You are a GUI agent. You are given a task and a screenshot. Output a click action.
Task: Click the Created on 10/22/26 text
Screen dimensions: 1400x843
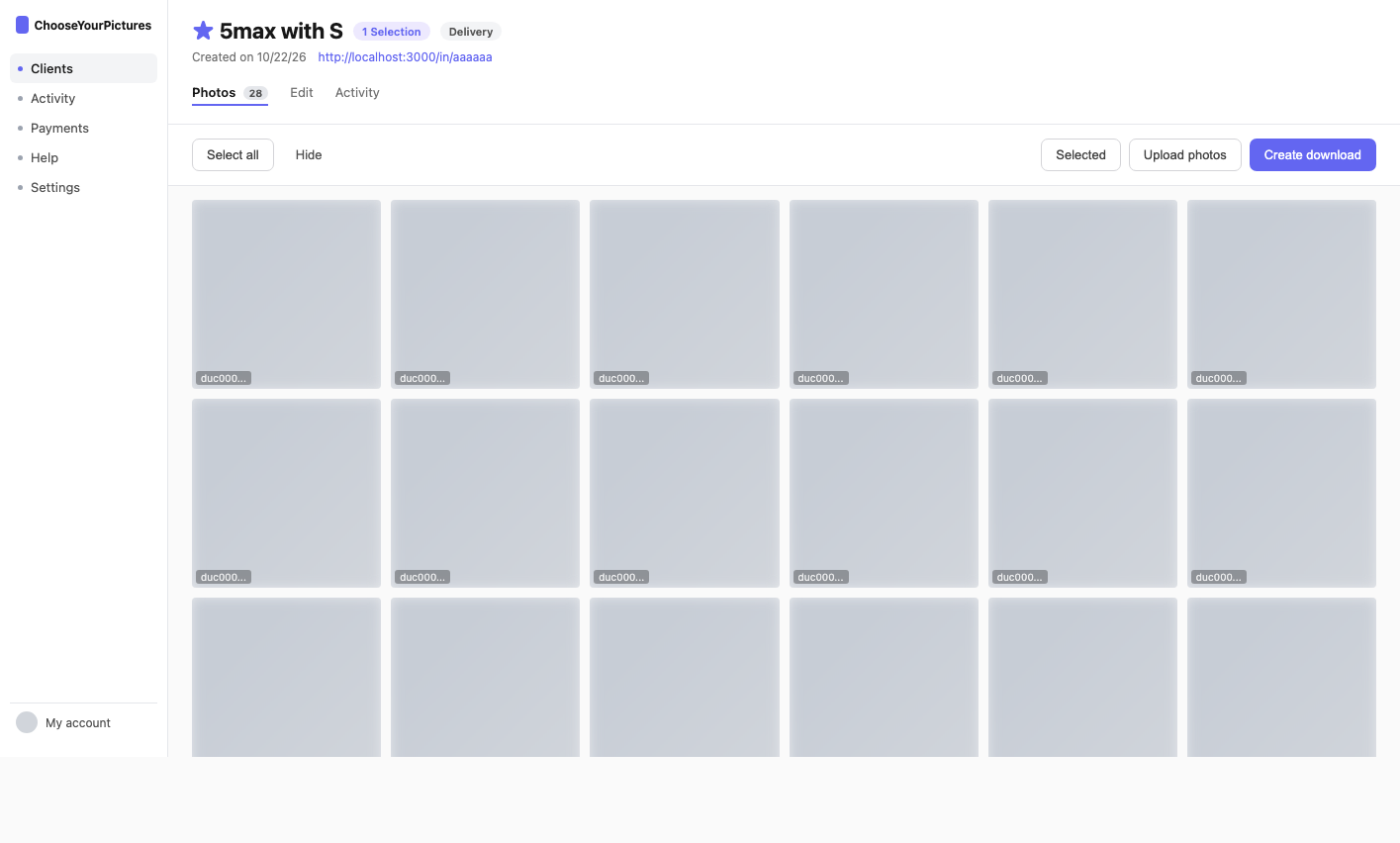pos(249,57)
